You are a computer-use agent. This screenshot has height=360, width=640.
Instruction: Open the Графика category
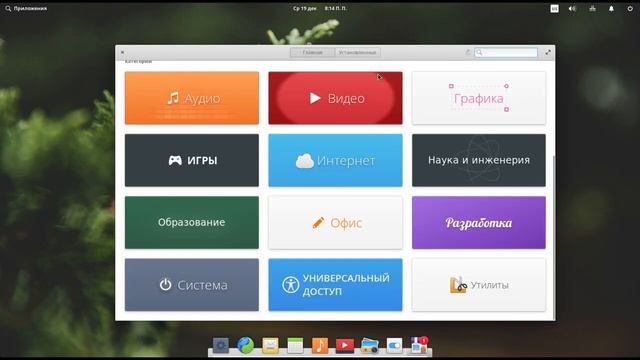coord(479,98)
